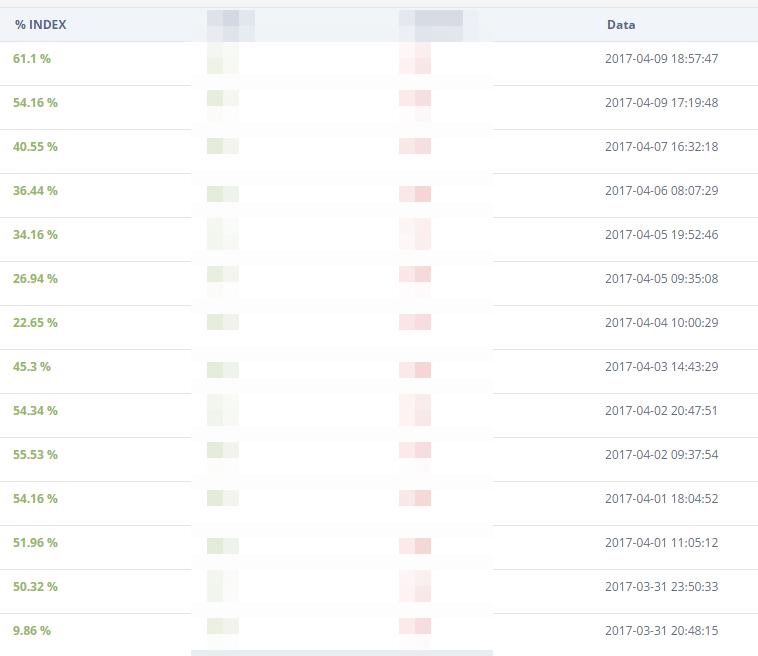The image size is (758, 656).
Task: Select the 51.96 % index value
Action: (35, 542)
